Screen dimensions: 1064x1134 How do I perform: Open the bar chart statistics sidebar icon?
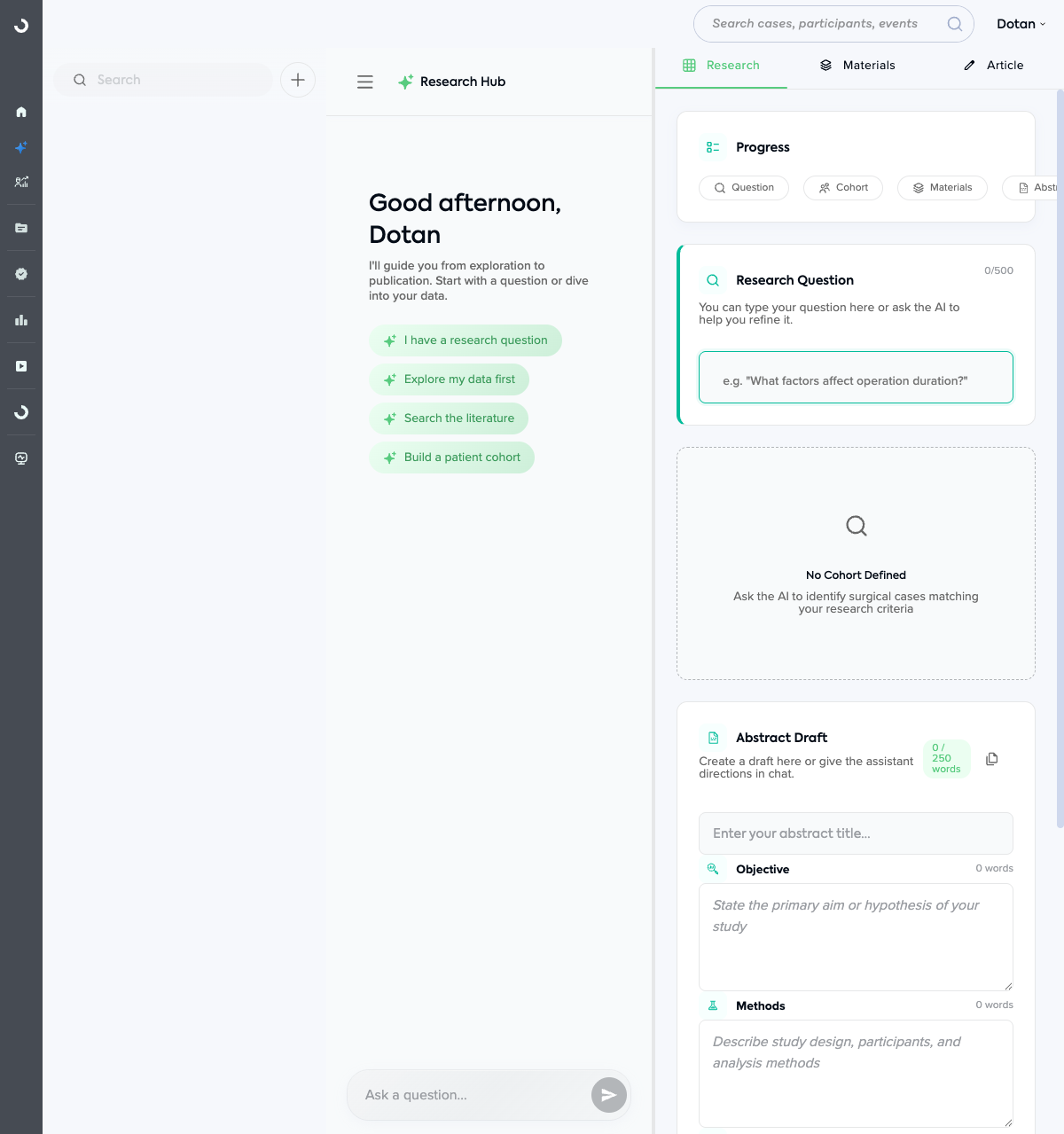(21, 320)
